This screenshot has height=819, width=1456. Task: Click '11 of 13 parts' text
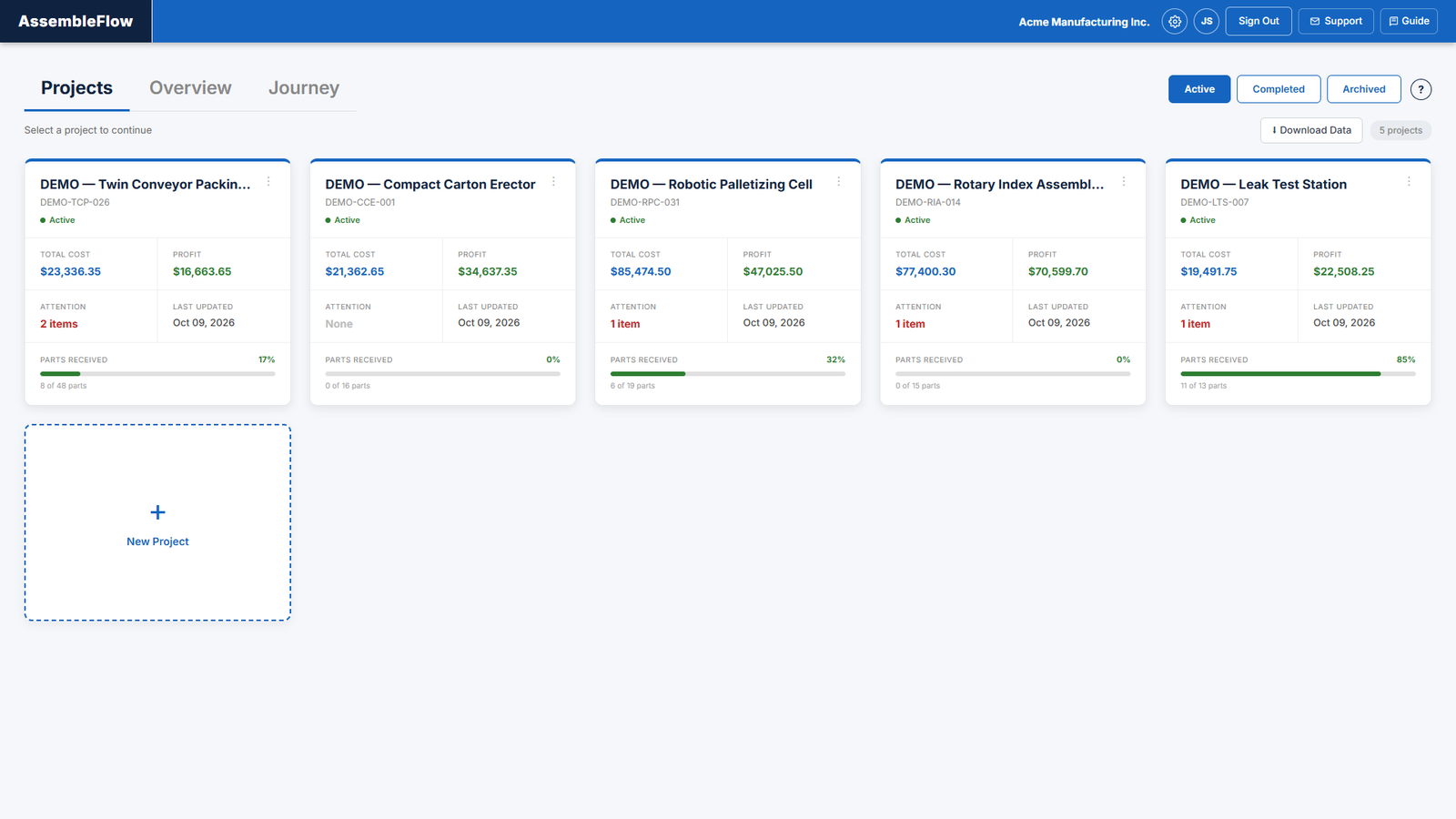pyautogui.click(x=1204, y=386)
